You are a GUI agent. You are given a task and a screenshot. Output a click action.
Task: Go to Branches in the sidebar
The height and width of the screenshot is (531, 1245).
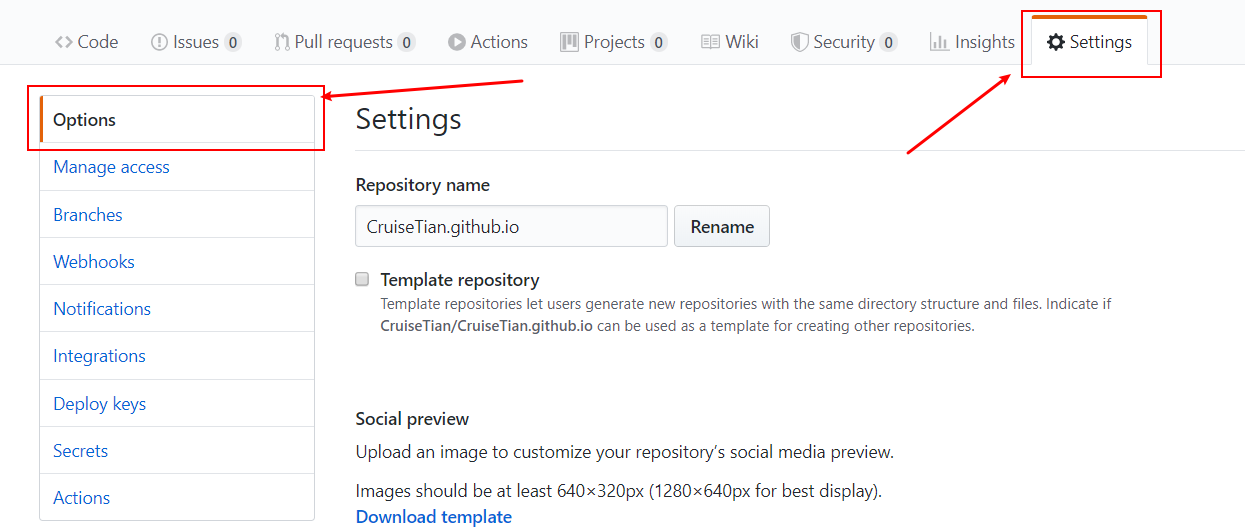click(x=88, y=215)
